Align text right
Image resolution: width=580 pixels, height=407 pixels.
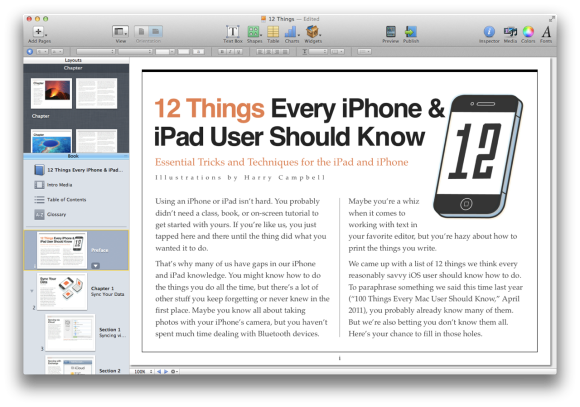coord(277,51)
